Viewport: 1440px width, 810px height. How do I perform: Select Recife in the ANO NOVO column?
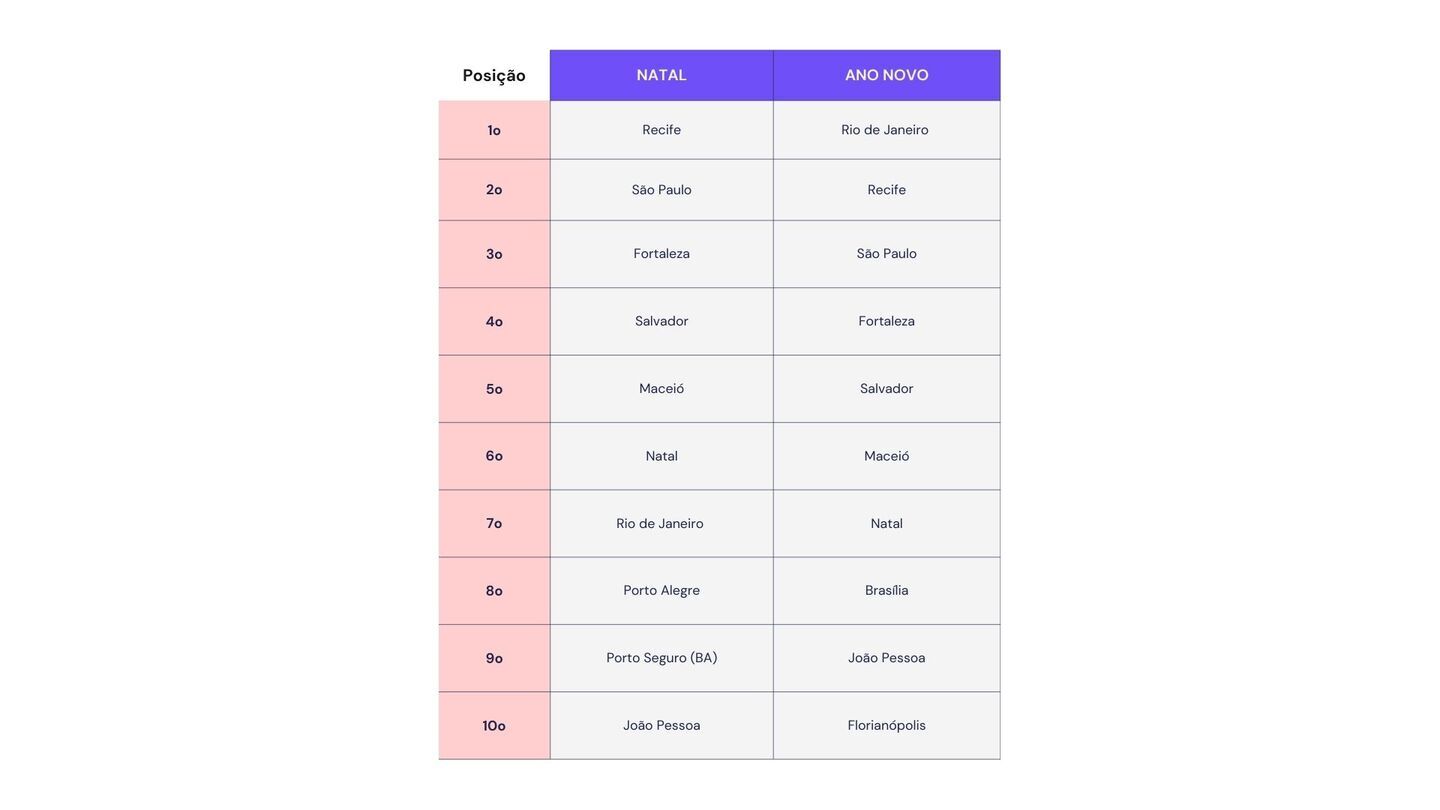click(886, 190)
